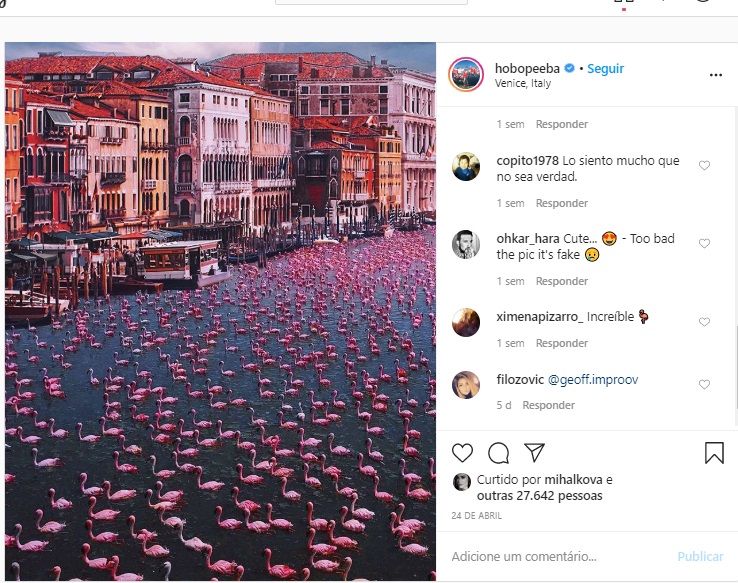Screen dimensions: 738x583
Task: Reply to ximenapizarro_'s comment
Action: 562,343
